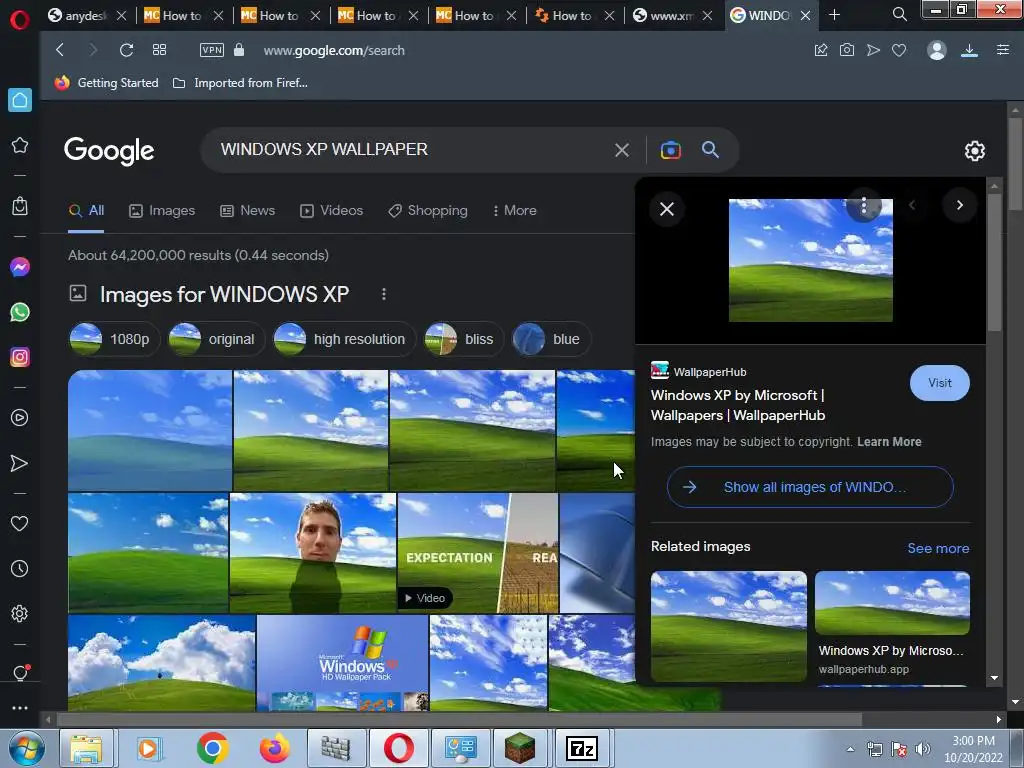This screenshot has width=1024, height=768.
Task: Select the bliss filter chip
Action: pyautogui.click(x=464, y=340)
